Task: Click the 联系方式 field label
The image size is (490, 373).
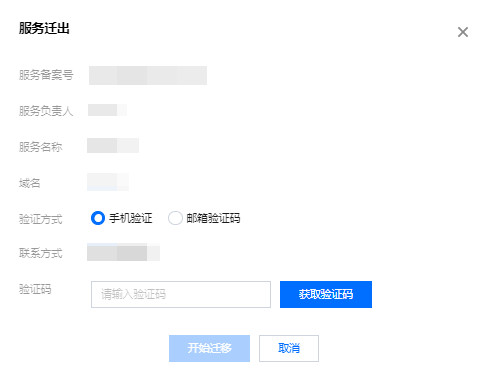Action: (x=41, y=253)
